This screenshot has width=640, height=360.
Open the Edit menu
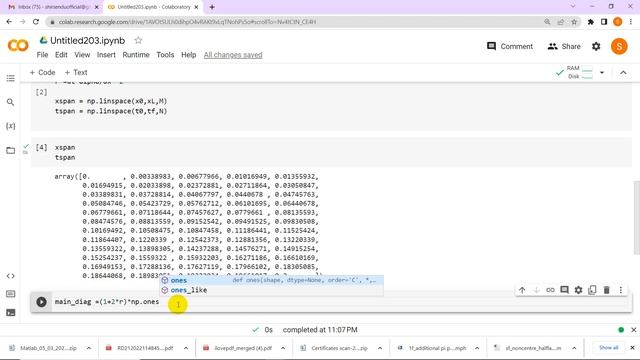coord(61,55)
